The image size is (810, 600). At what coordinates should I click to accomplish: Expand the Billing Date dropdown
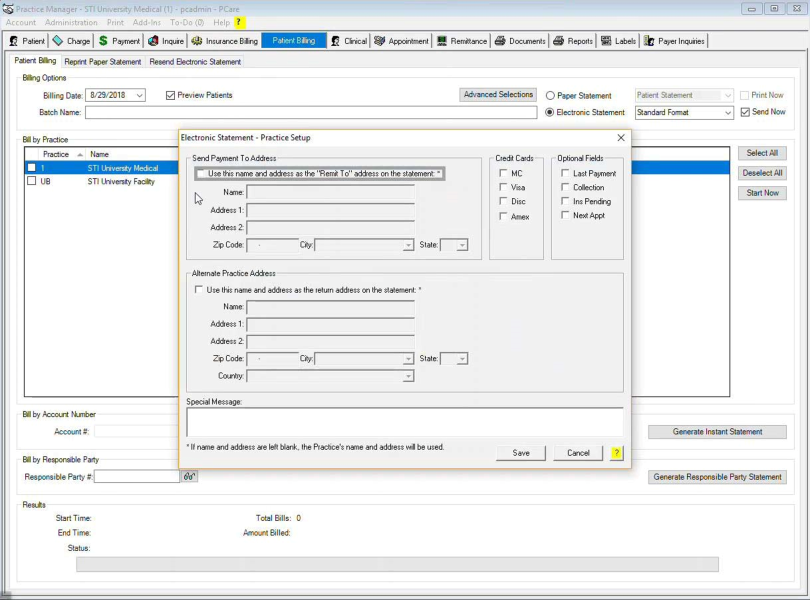(x=139, y=96)
